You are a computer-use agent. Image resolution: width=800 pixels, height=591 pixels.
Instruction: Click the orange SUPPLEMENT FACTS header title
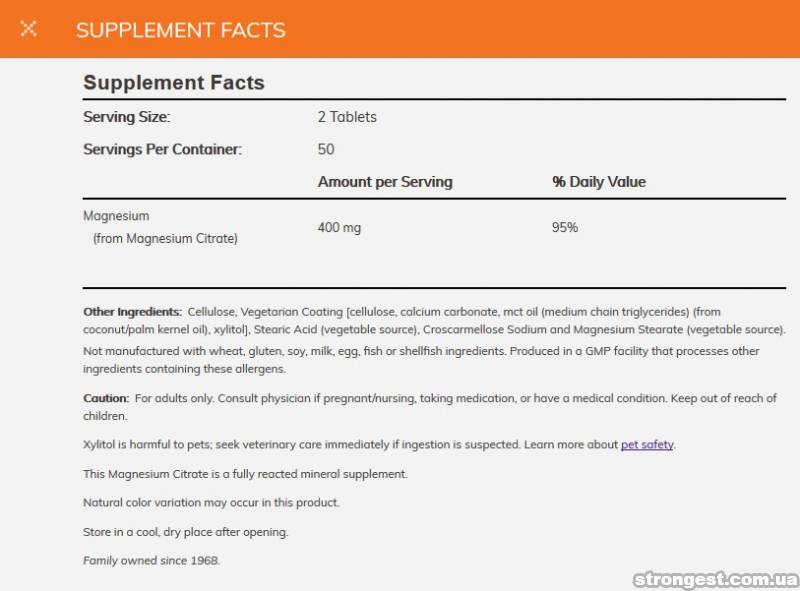coord(180,30)
